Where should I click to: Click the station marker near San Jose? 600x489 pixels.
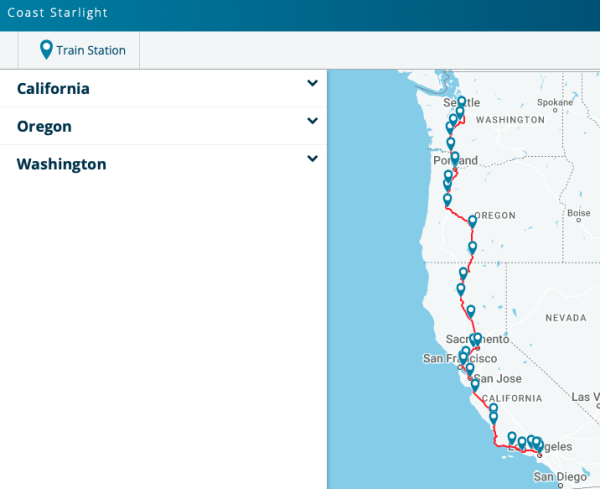[470, 370]
